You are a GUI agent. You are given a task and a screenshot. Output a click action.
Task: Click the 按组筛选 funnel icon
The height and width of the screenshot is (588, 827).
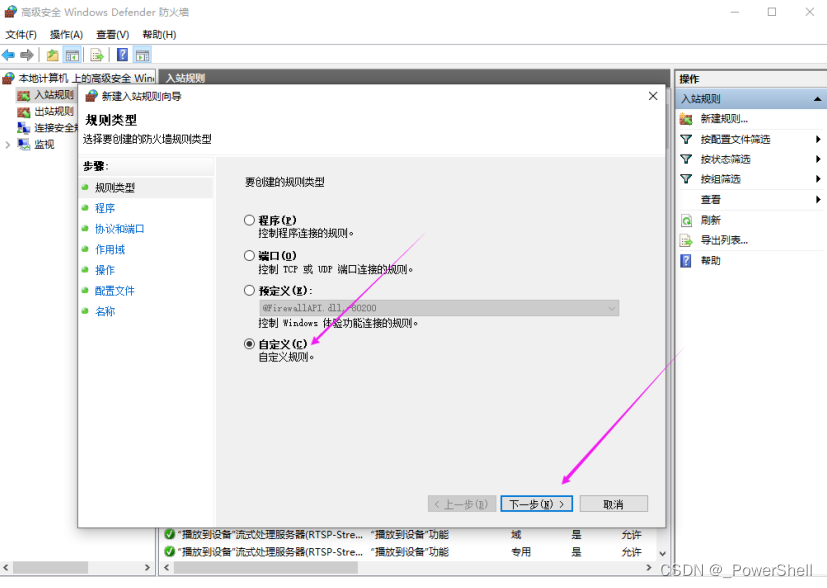[x=686, y=179]
